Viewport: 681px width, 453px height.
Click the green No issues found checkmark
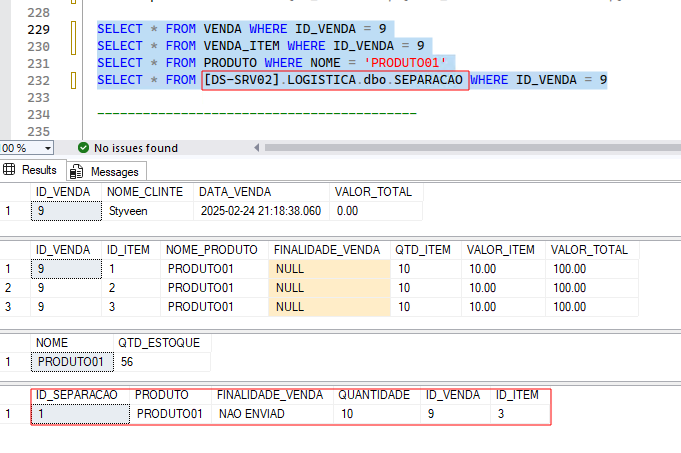(x=84, y=147)
